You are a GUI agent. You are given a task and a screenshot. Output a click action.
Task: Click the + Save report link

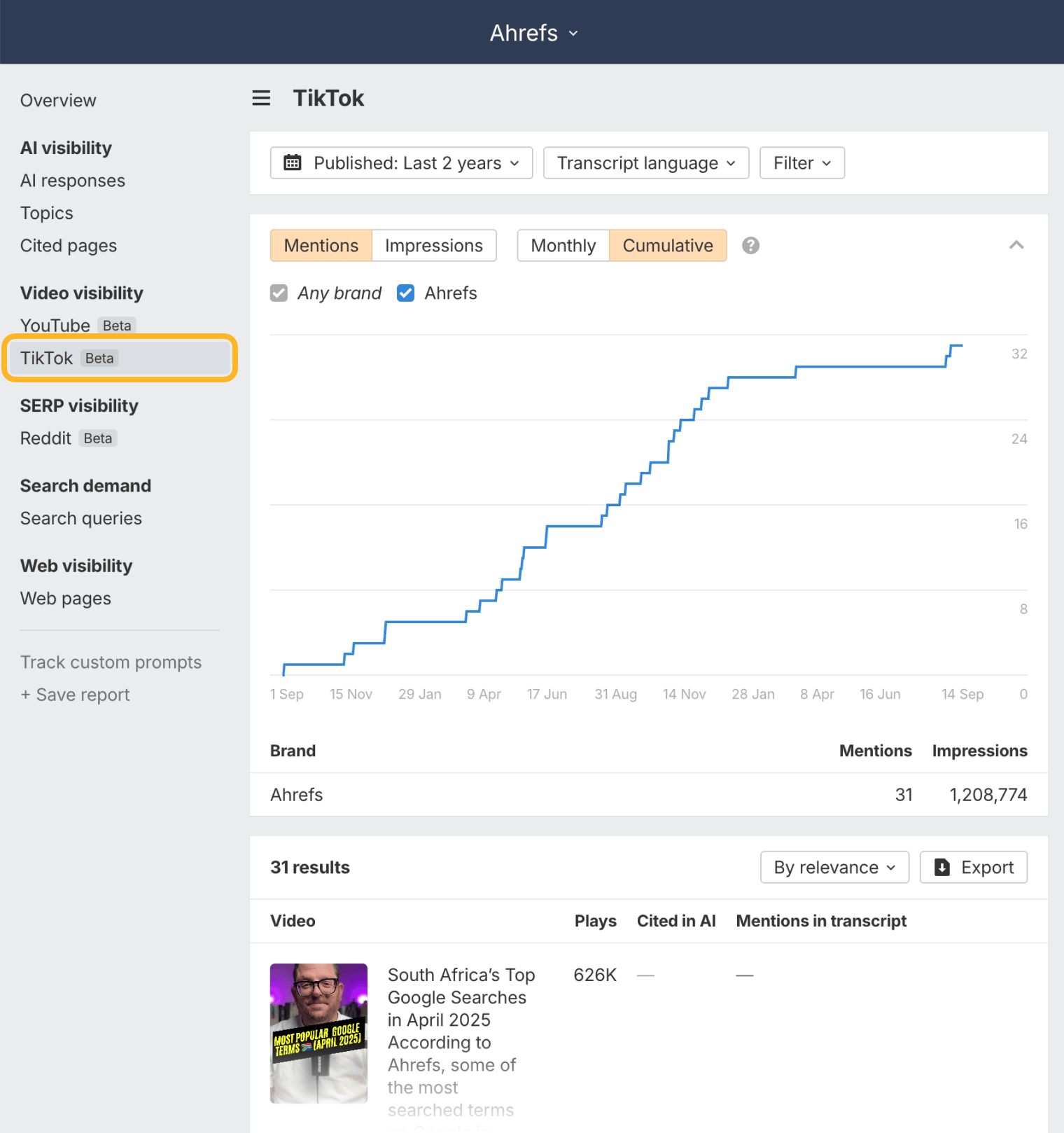[75, 695]
